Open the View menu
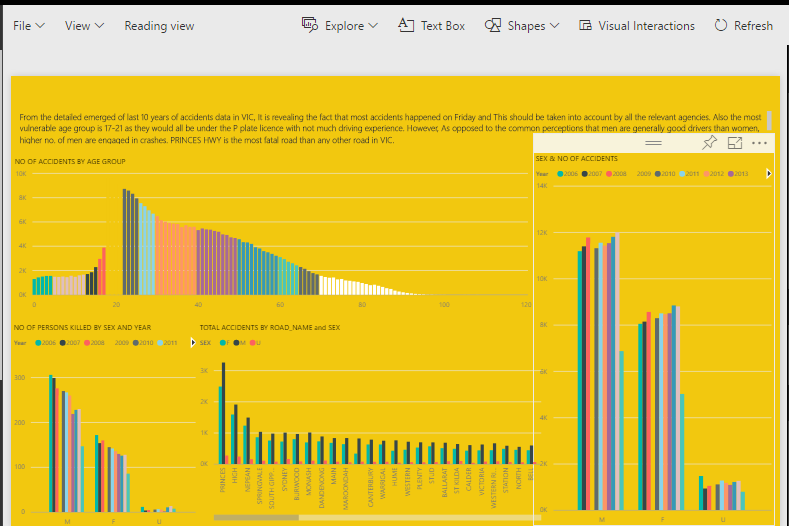The image size is (789, 526). (x=84, y=26)
